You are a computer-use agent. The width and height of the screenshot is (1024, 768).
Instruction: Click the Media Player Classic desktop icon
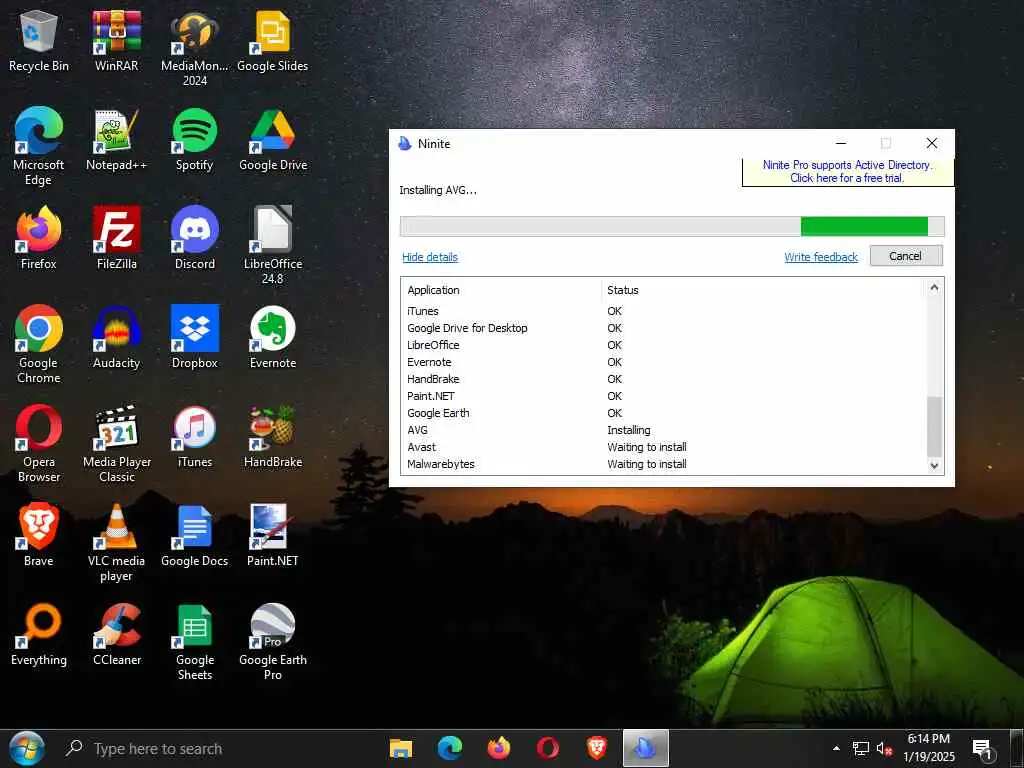coord(117,444)
